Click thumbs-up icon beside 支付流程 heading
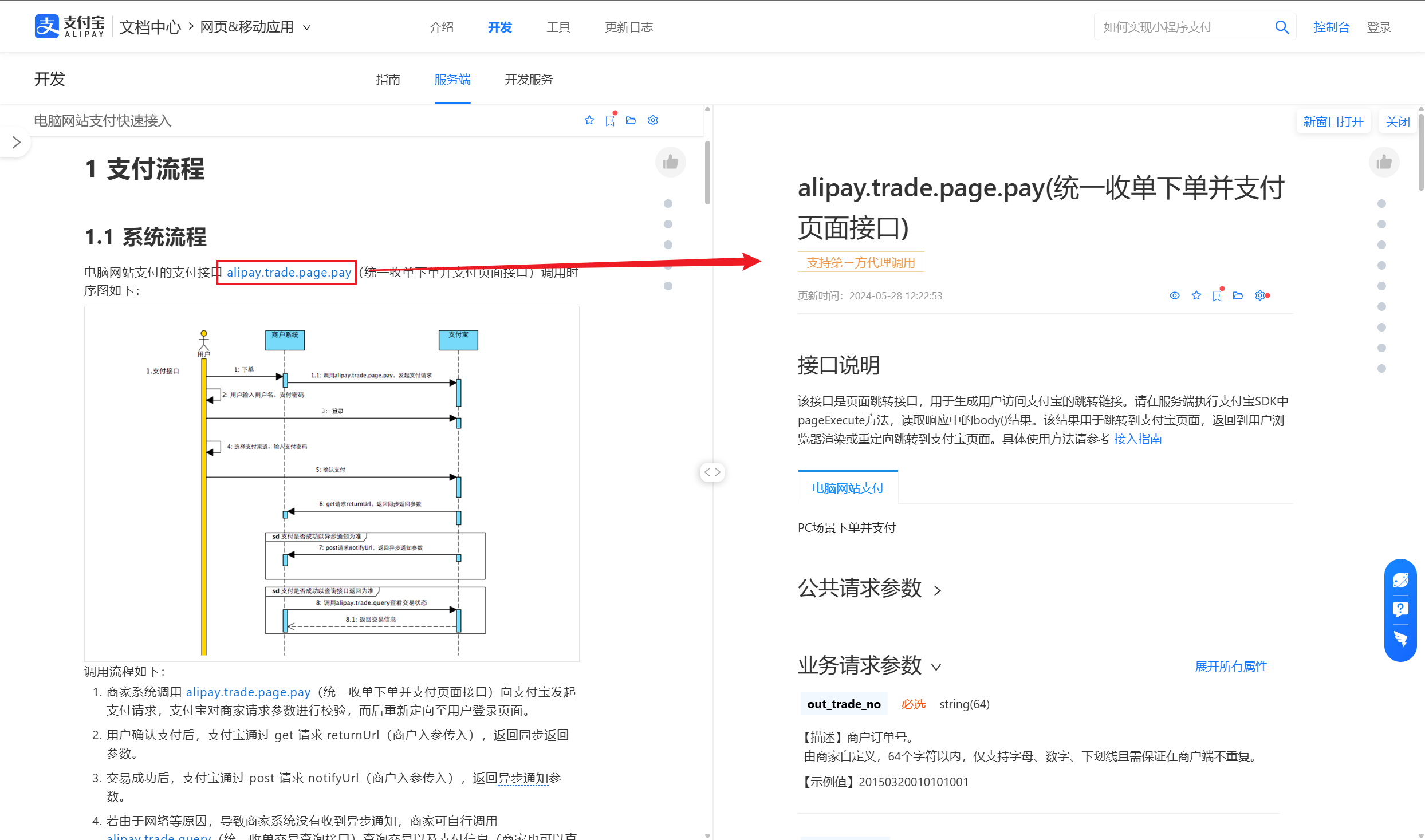The width and height of the screenshot is (1425, 840). (670, 163)
